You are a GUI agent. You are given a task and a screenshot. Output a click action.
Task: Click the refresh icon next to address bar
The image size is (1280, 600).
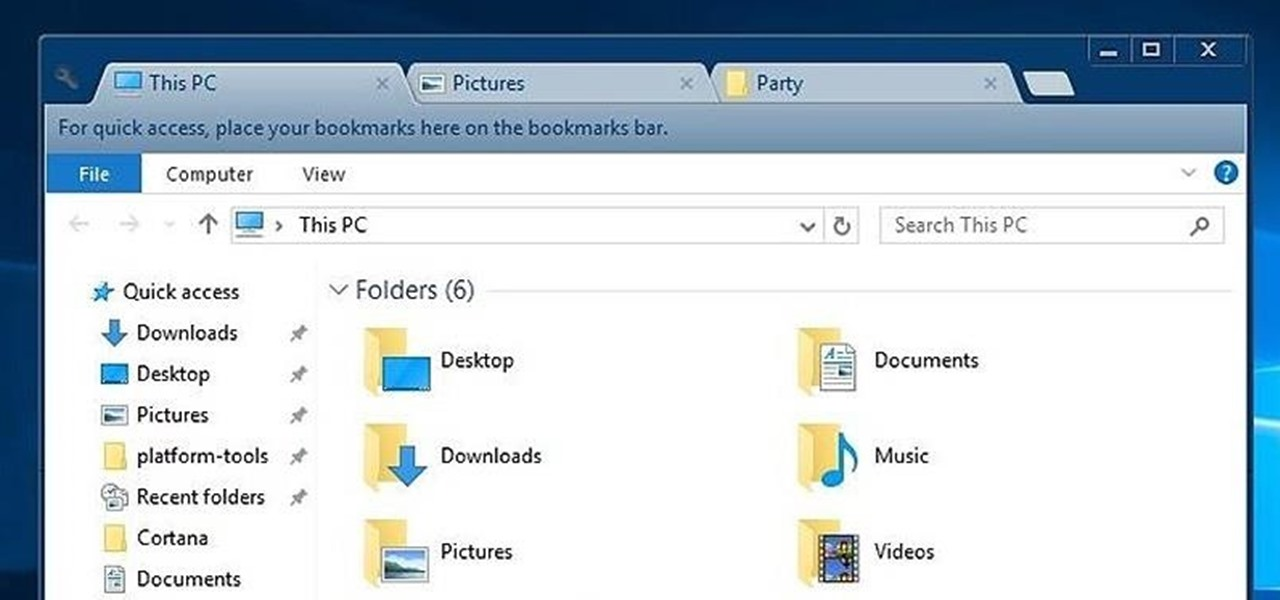point(841,225)
